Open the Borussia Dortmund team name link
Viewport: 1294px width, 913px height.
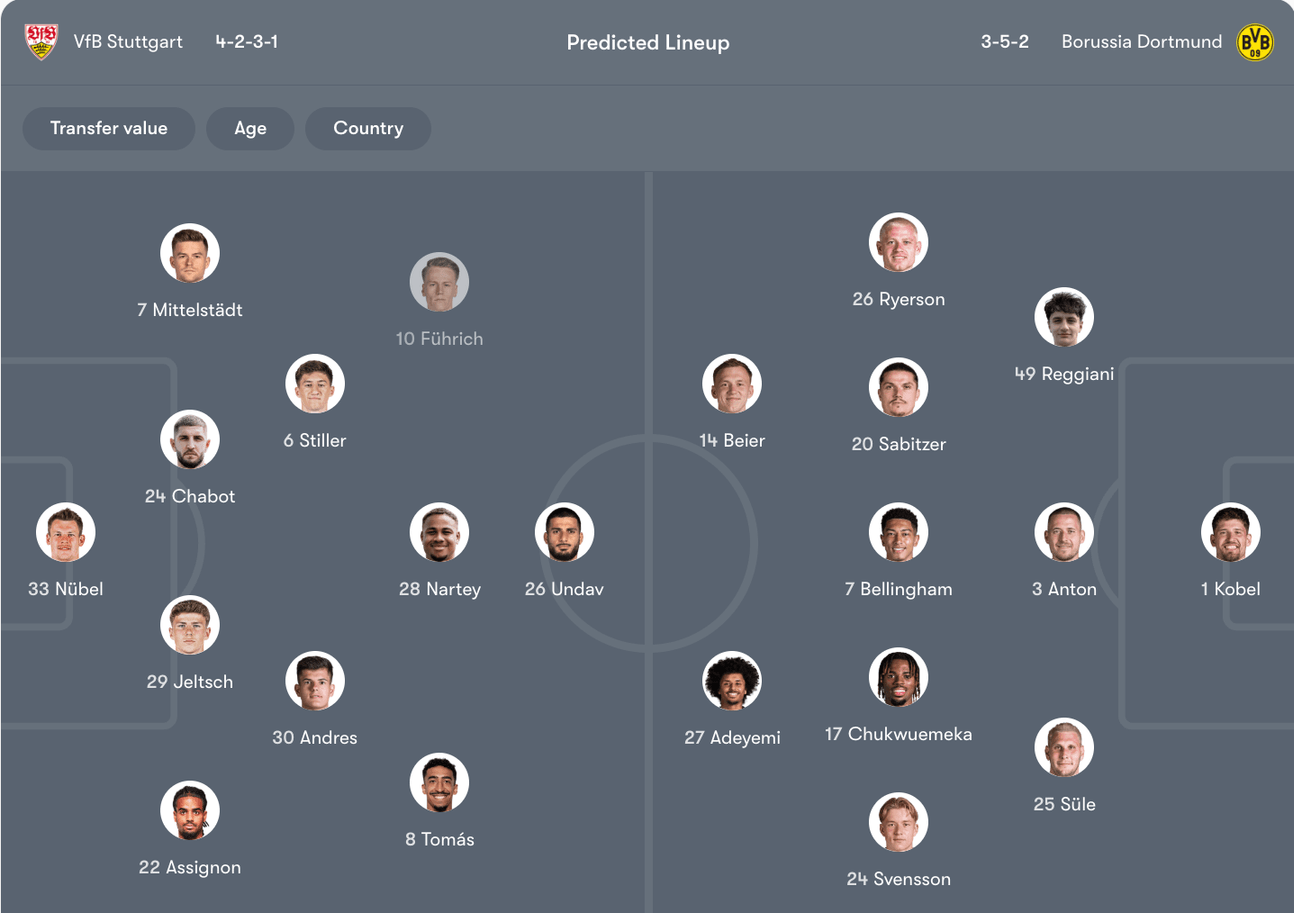point(1141,42)
